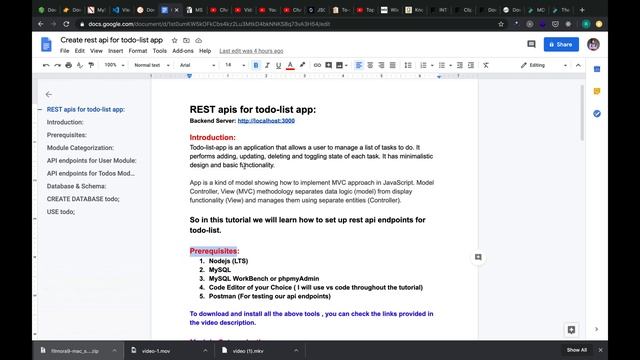Open the comment history icon
The image size is (640, 360).
pyautogui.click(x=531, y=44)
